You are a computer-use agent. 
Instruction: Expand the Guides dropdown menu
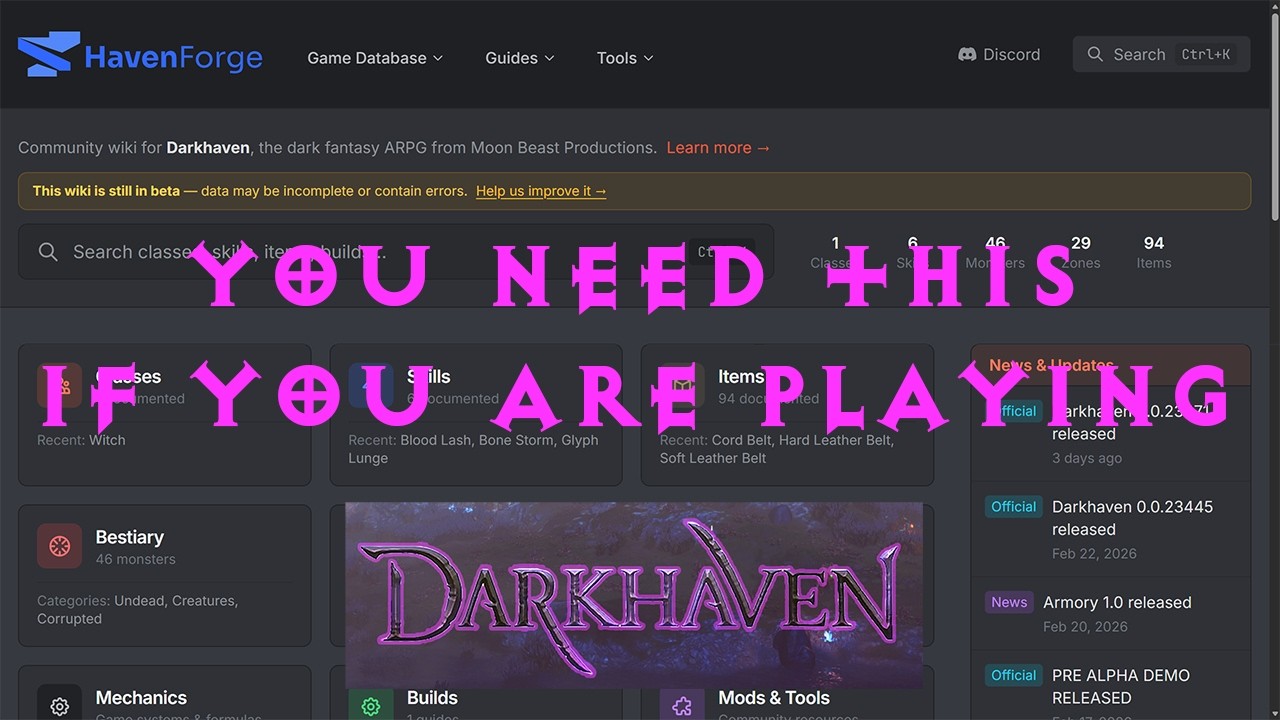[520, 58]
